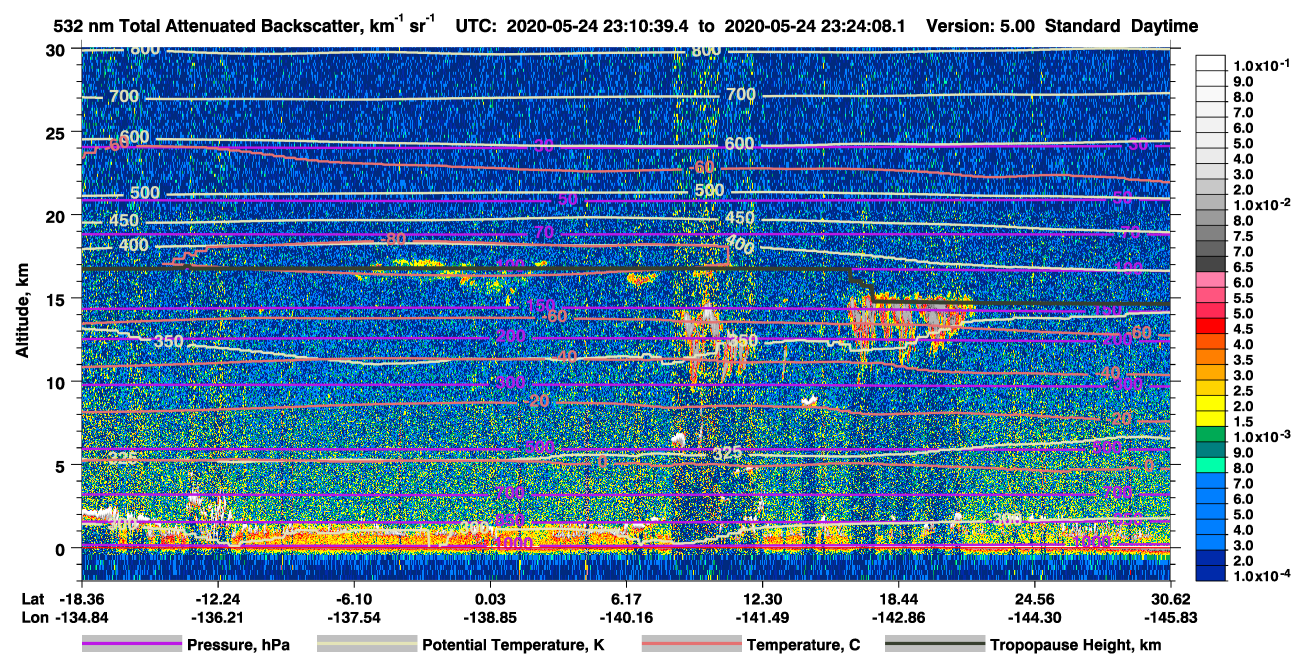This screenshot has height=667, width=1300.
Task: Click the yellow-orange colorbar swatch beside 2.5
Action: coord(1210,388)
